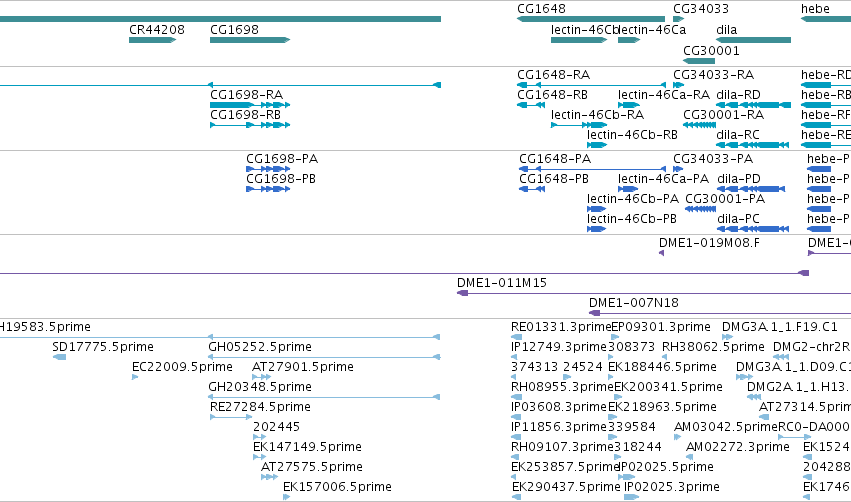
Task: Select the CG1698-PA protein feature
Action: [x=268, y=169]
